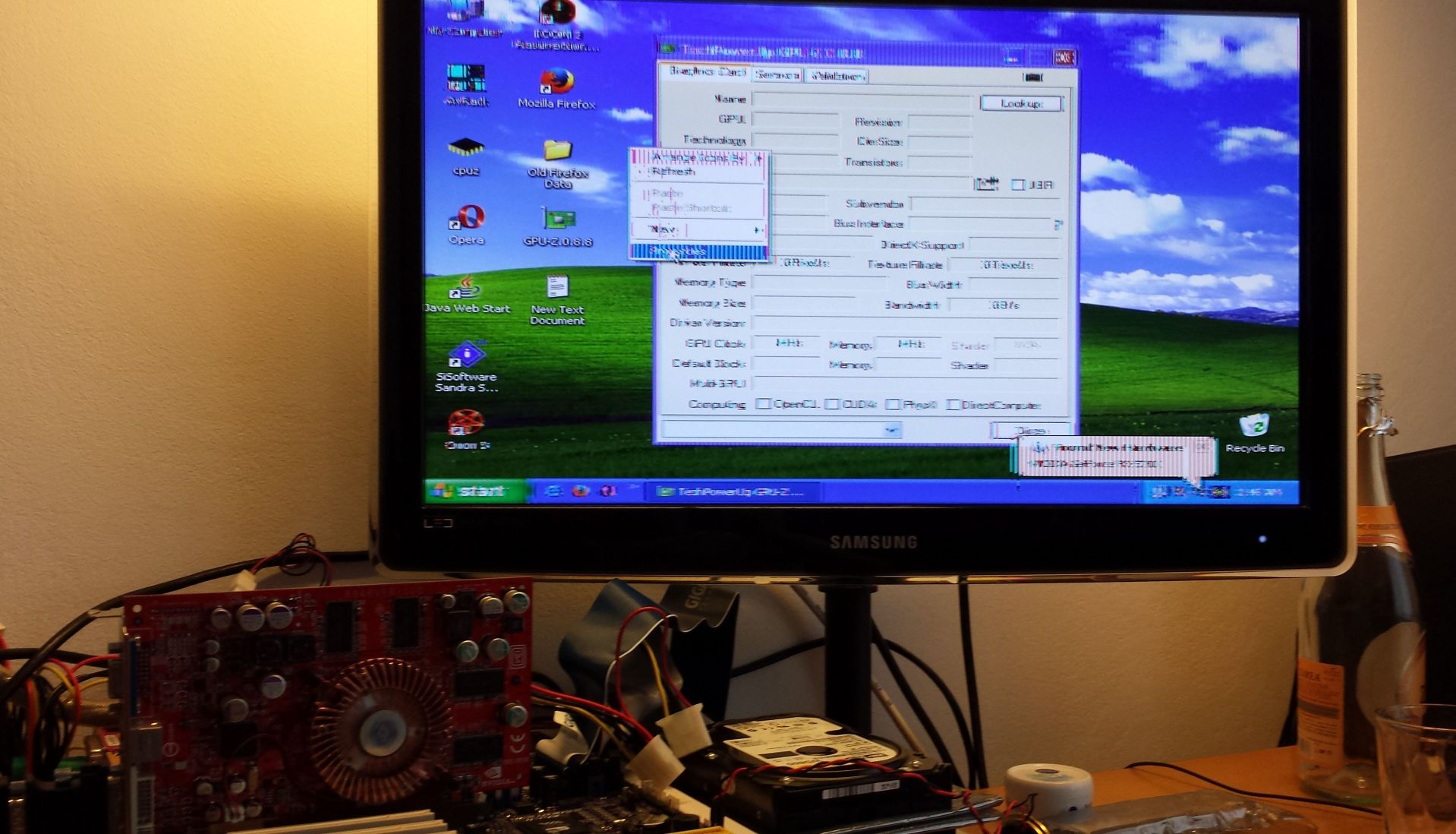The height and width of the screenshot is (834, 1456).
Task: Expand the New submenu in context menu
Action: click(x=698, y=229)
